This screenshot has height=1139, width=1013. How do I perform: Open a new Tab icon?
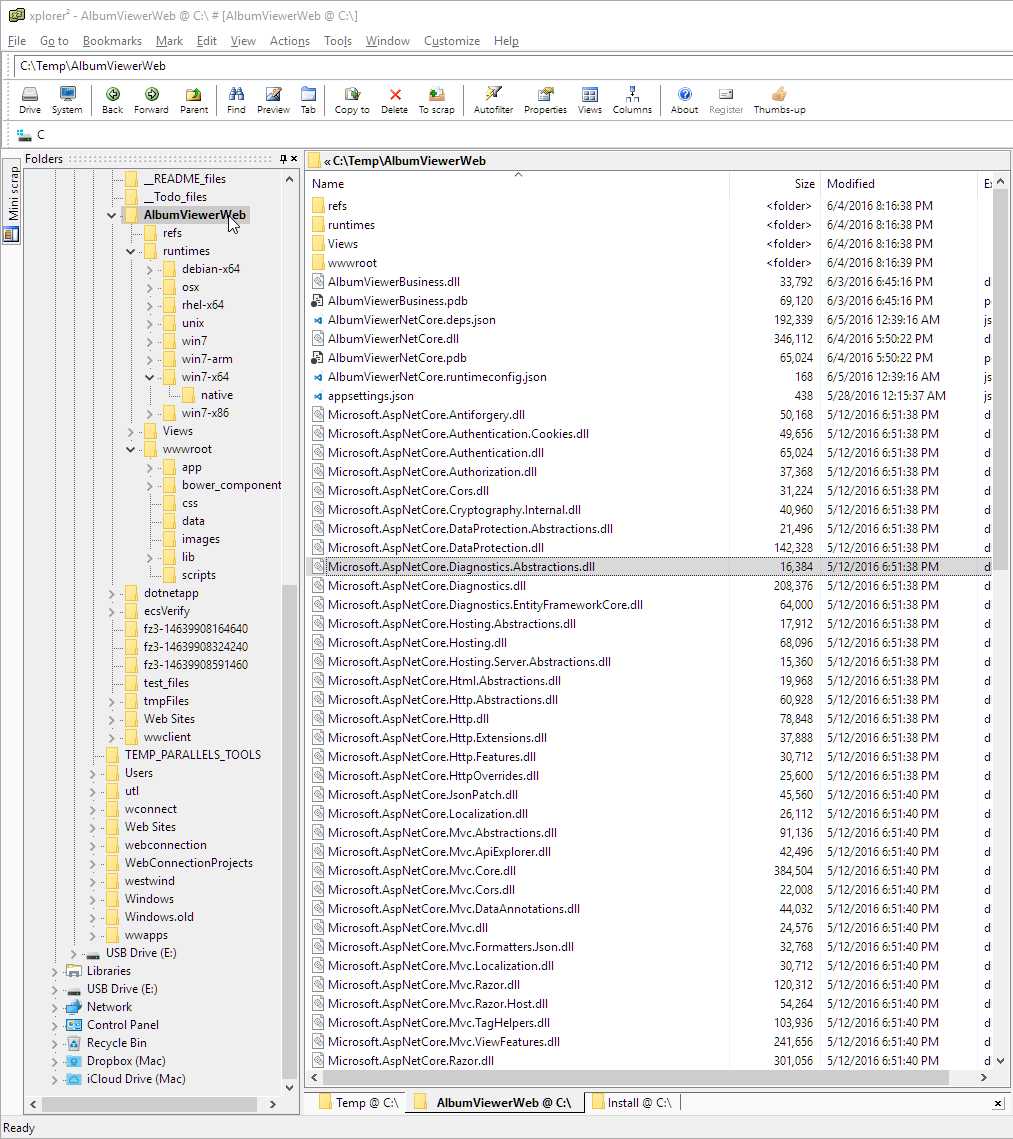308,100
